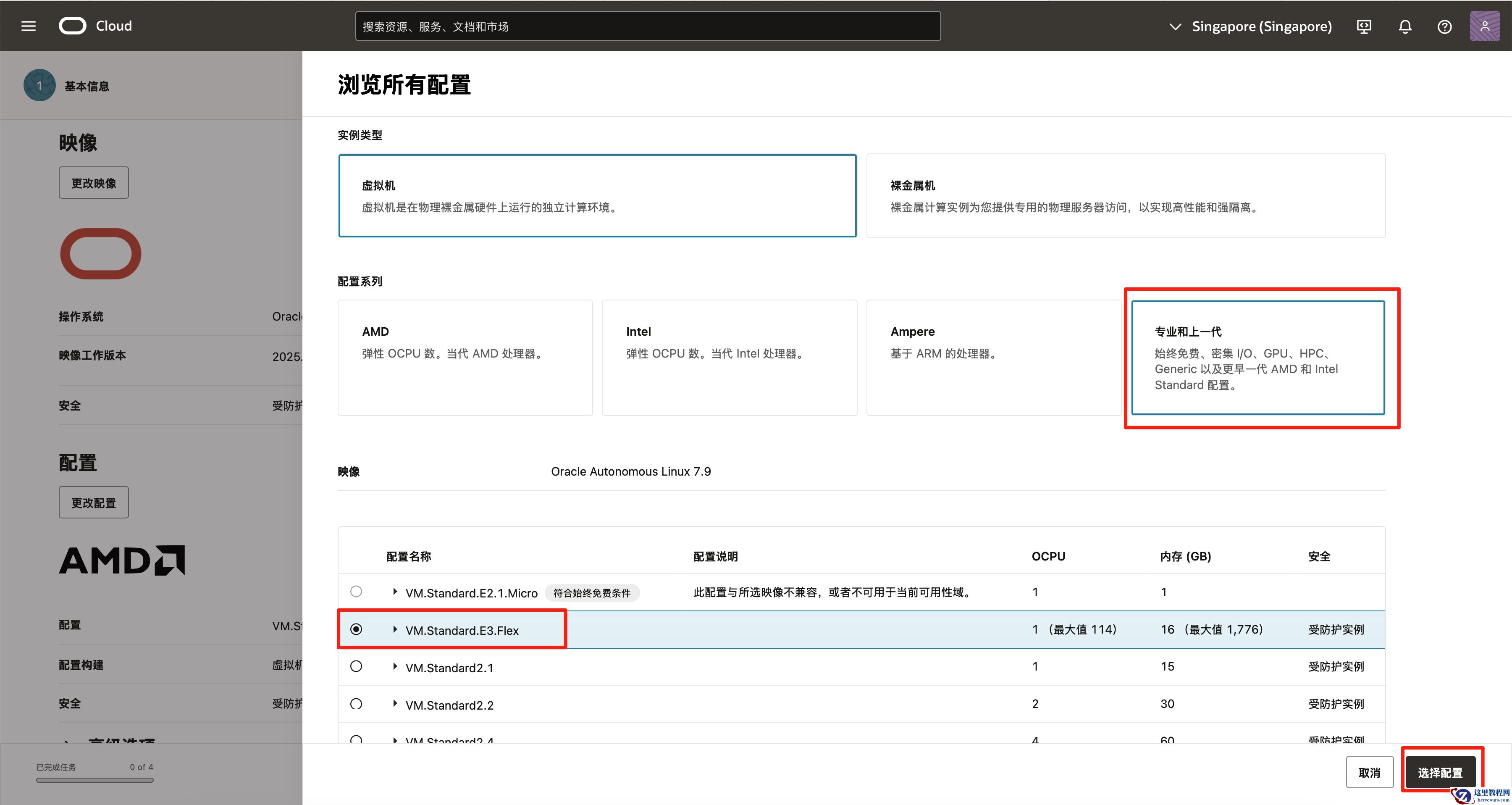Click the top search input field
This screenshot has height=805, width=1512.
click(x=647, y=26)
